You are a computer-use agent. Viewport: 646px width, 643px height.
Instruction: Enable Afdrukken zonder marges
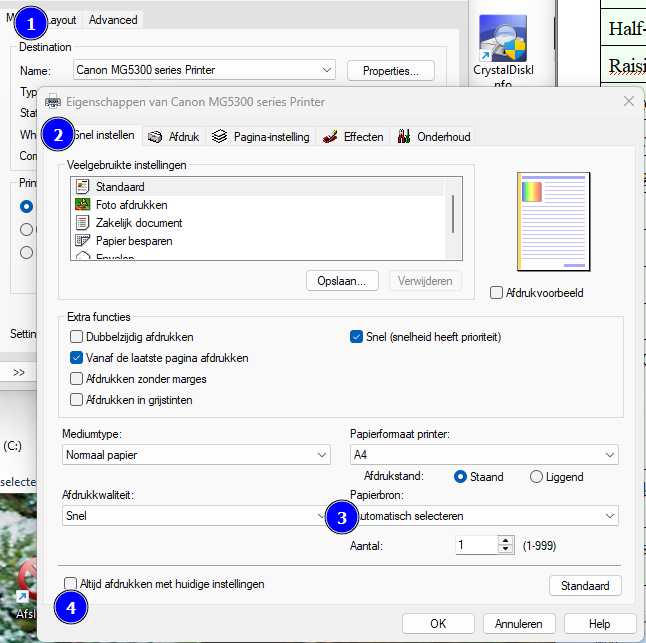coord(76,379)
